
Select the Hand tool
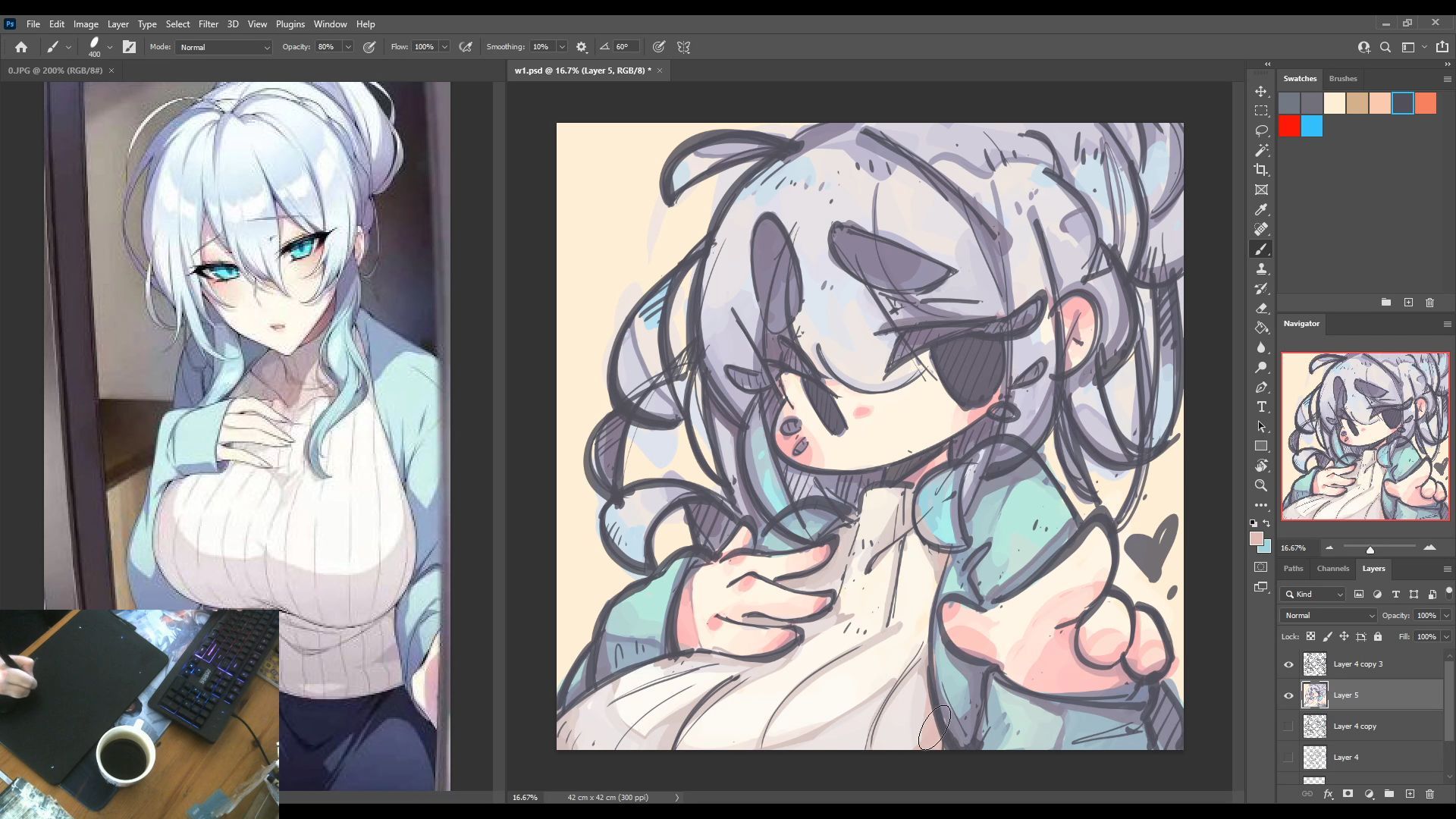click(1261, 466)
